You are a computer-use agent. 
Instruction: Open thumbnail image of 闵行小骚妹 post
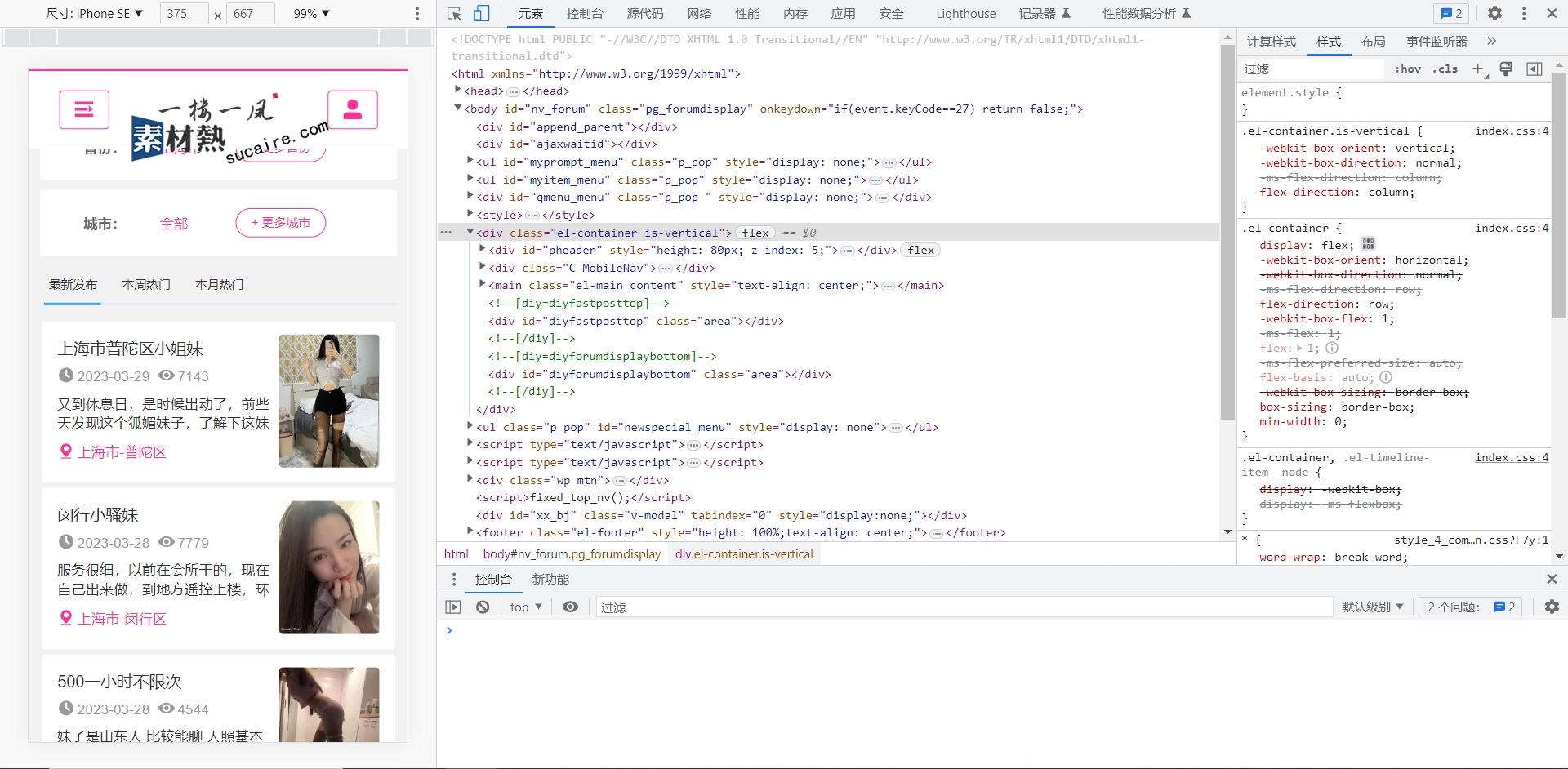point(329,567)
